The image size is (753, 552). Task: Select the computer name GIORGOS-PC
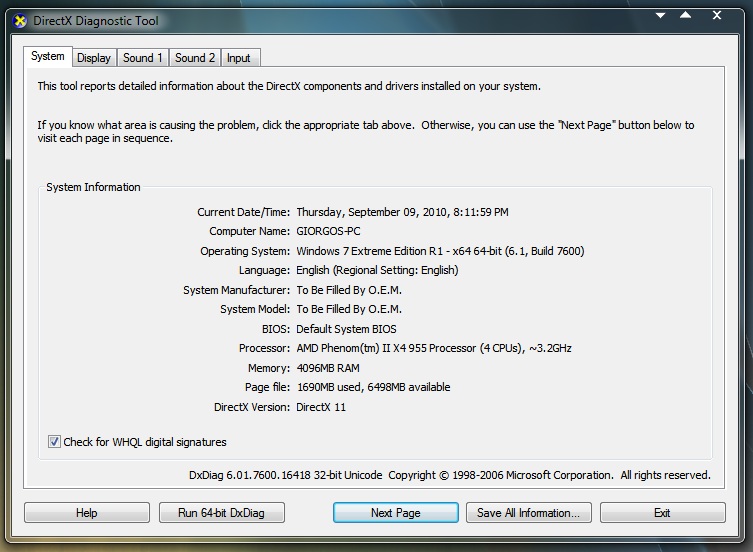(328, 231)
